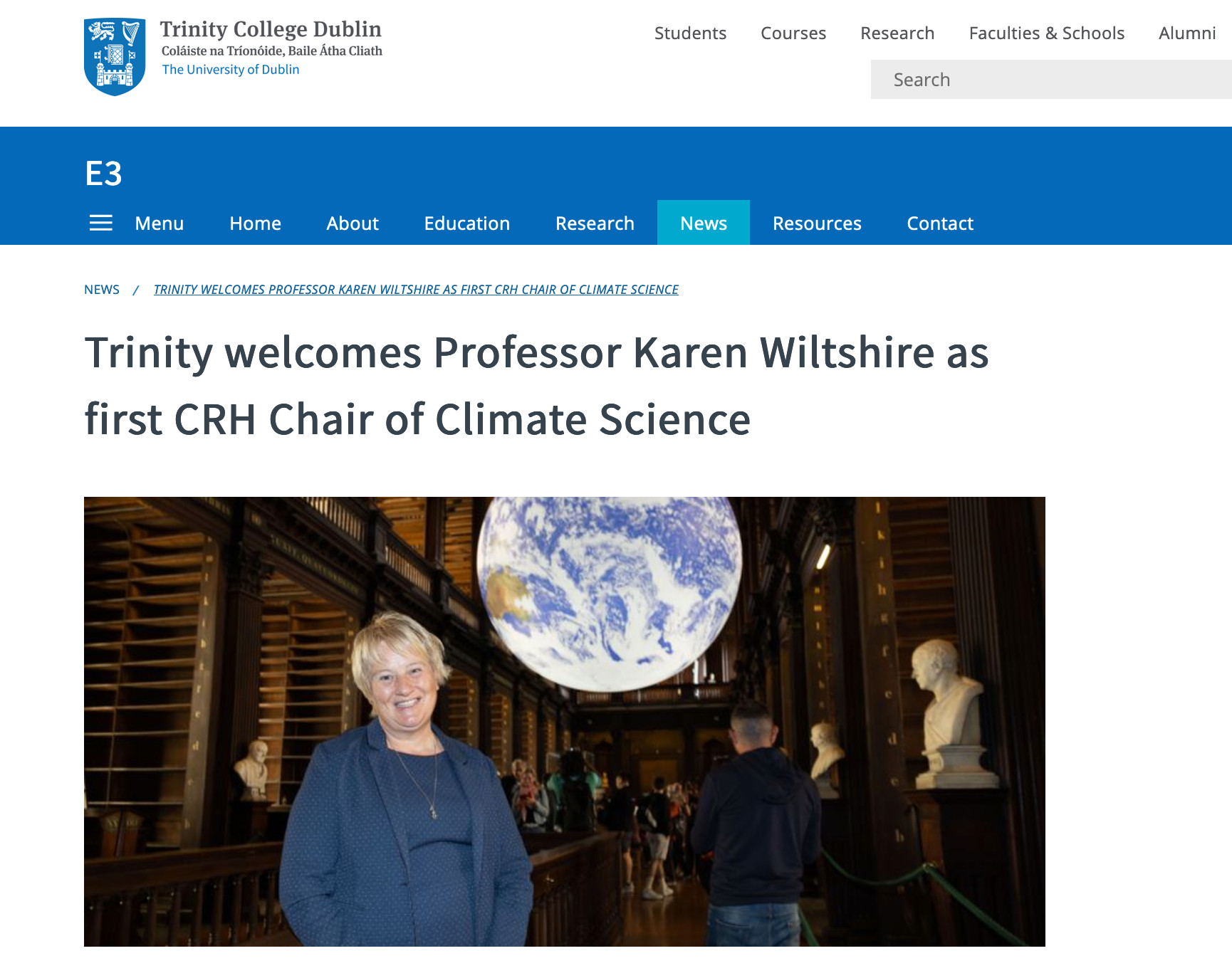This screenshot has width=1232, height=978.
Task: Open the Students link in top navigation
Action: 690,33
